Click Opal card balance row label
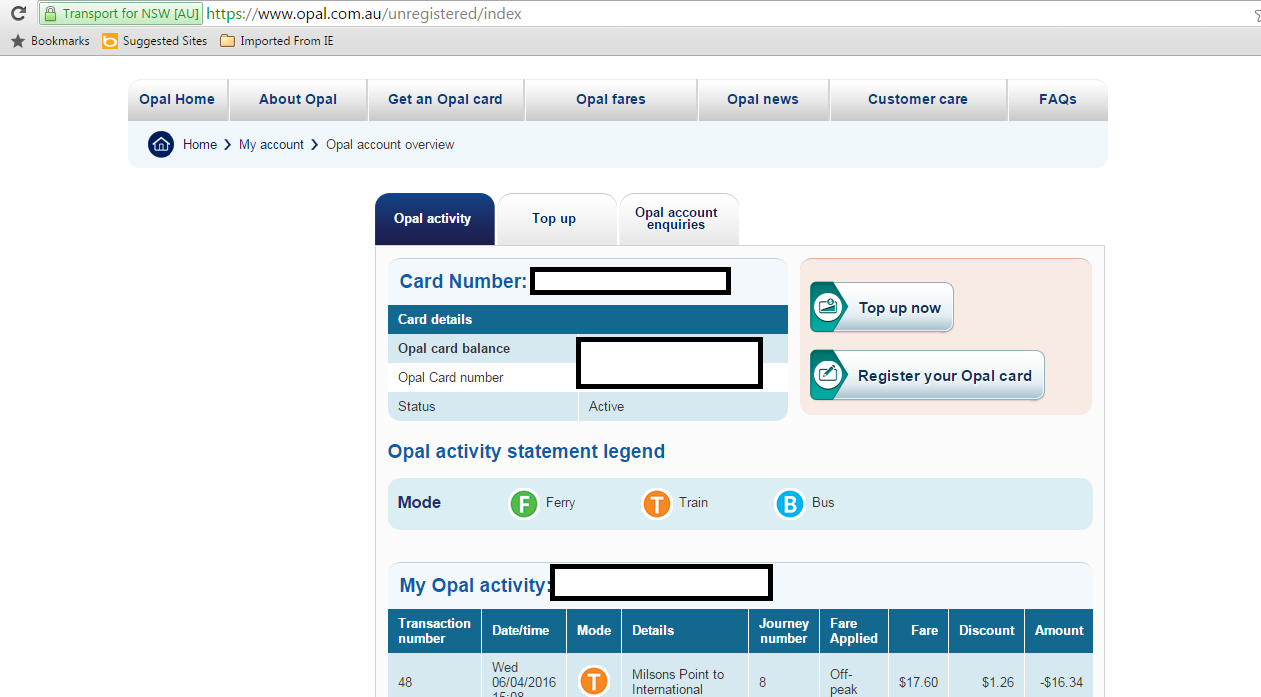Image resolution: width=1261 pixels, height=697 pixels. coord(454,349)
